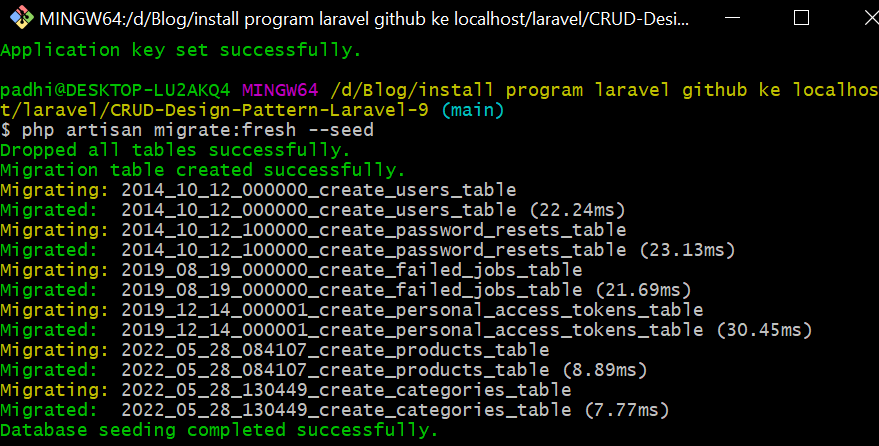Screen dimensions: 879x446
Task: Click the Migrated create_products_table (8.89ms) line
Action: click(x=323, y=370)
